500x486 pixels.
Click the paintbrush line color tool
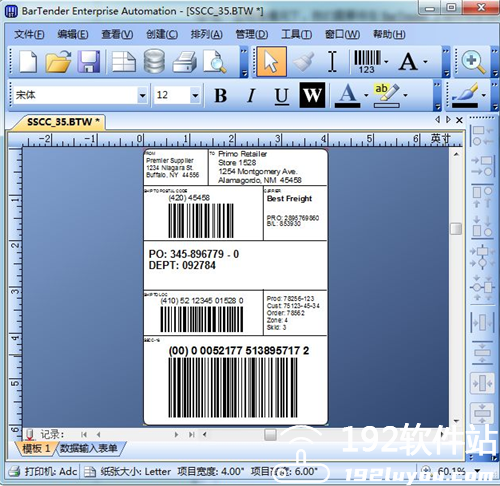click(x=465, y=95)
